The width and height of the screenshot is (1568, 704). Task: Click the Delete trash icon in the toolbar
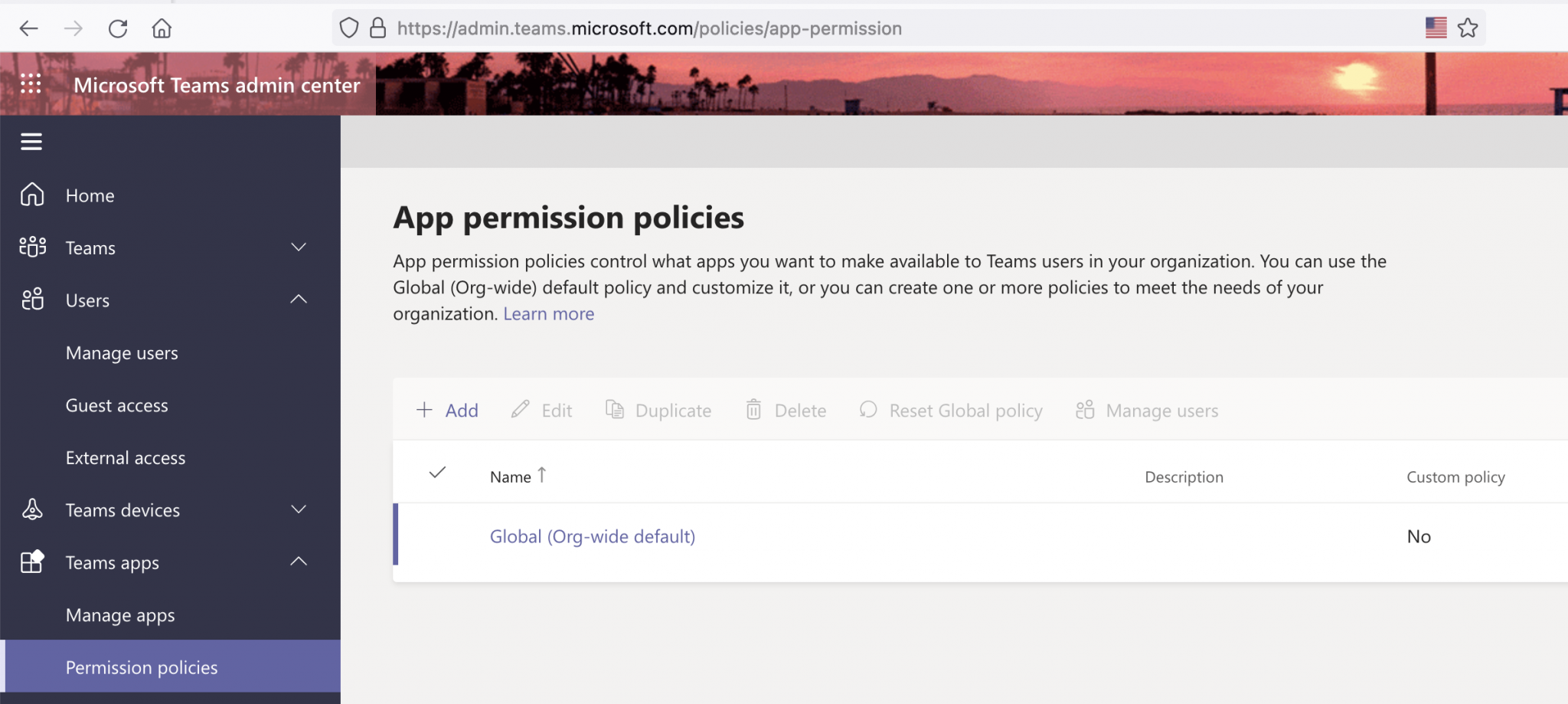click(754, 410)
